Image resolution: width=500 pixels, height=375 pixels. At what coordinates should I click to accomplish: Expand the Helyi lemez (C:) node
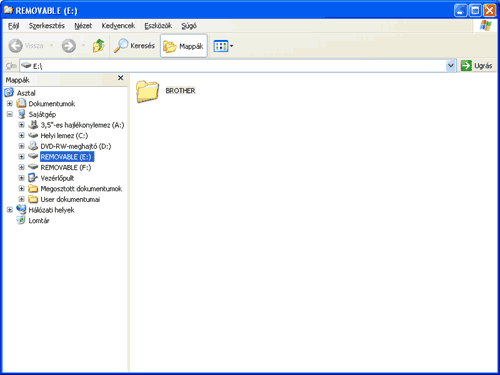click(x=22, y=136)
